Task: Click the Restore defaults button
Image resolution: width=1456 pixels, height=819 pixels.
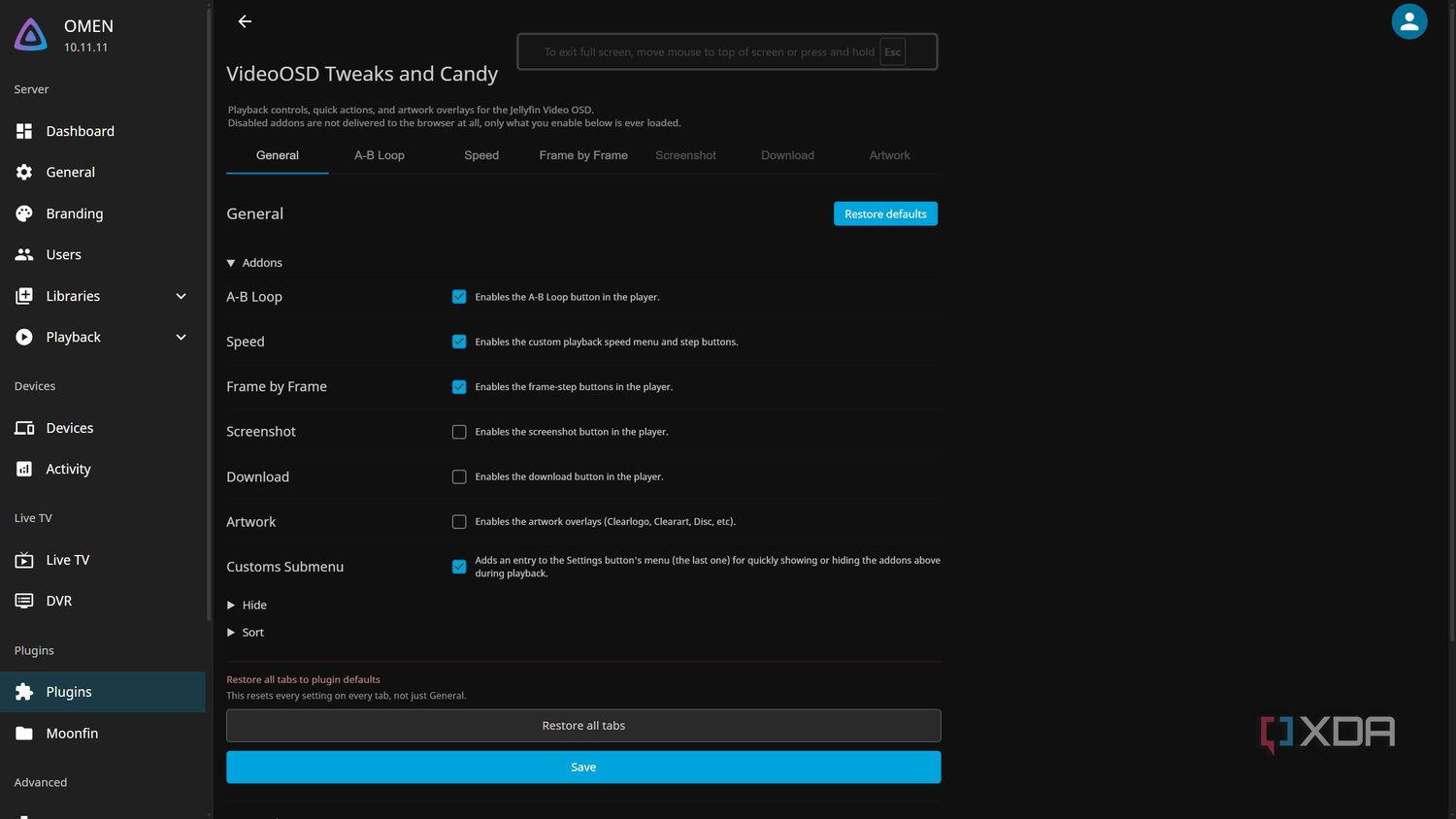Action: click(x=885, y=213)
